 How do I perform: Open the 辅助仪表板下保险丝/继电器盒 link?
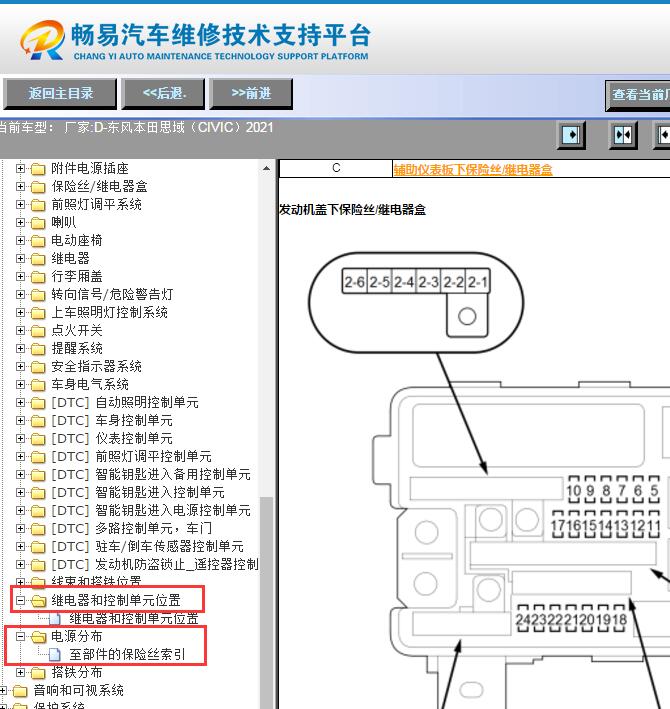tap(473, 170)
